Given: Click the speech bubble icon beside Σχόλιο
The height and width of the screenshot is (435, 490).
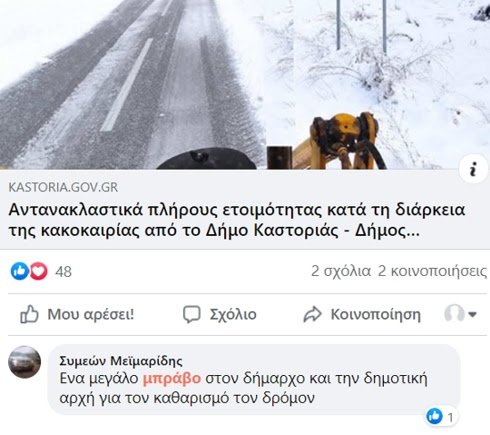Looking at the screenshot, I should click(192, 314).
